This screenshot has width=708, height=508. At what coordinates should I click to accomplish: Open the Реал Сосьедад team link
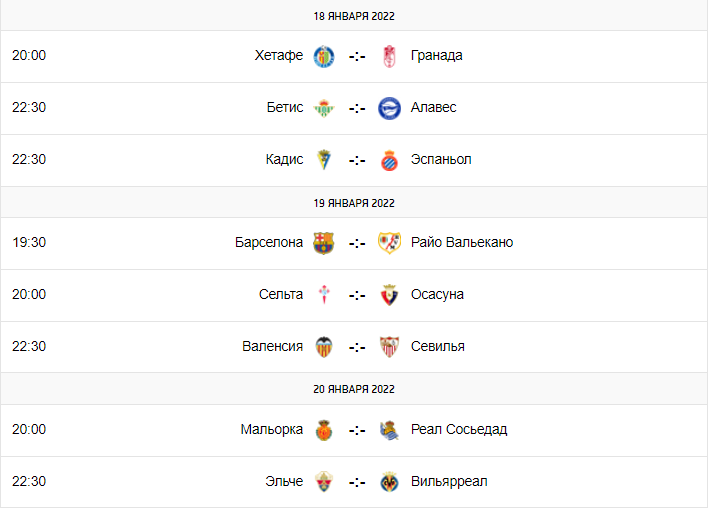click(458, 430)
